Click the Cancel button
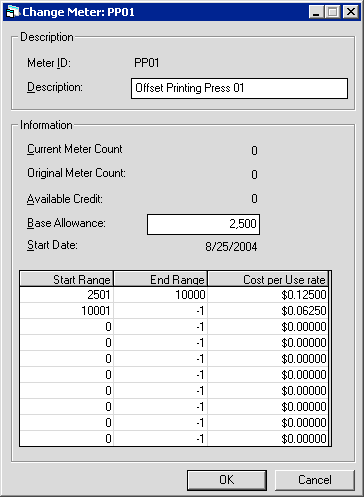Image resolution: width=364 pixels, height=497 pixels. (x=315, y=480)
